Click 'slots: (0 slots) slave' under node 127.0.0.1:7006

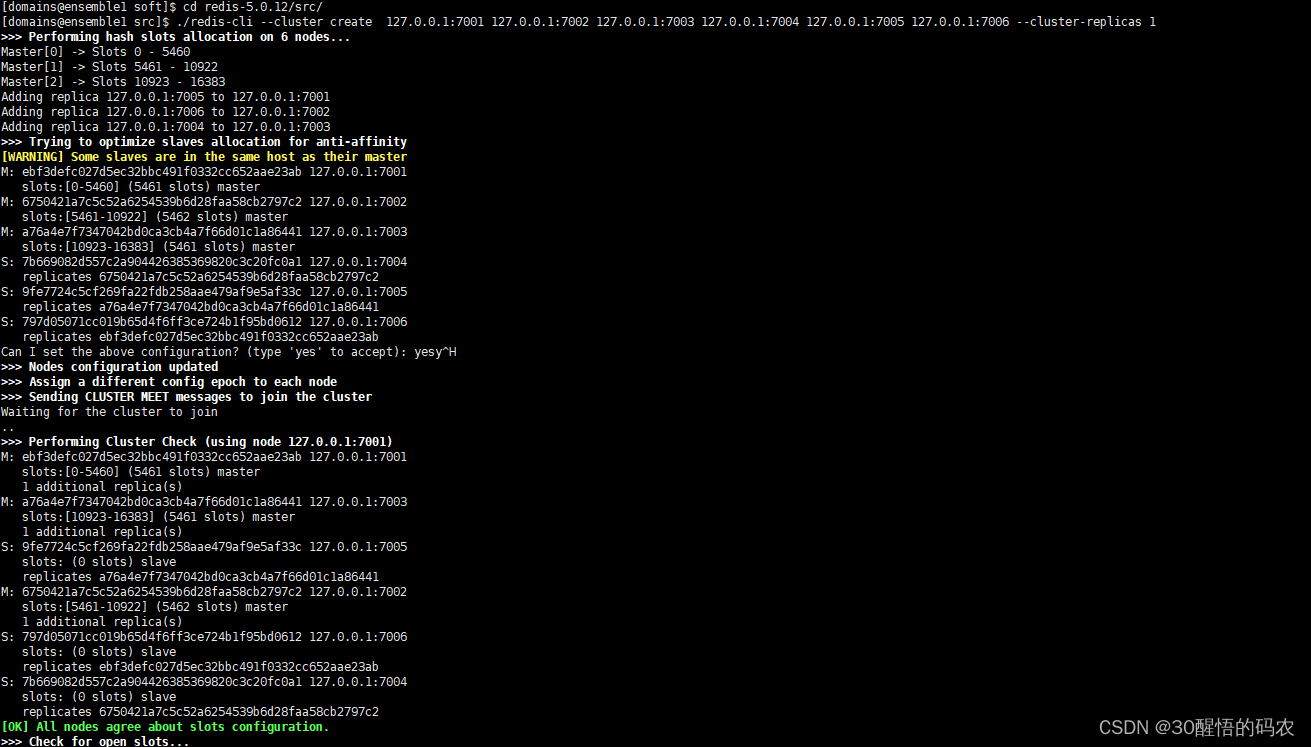click(x=99, y=652)
